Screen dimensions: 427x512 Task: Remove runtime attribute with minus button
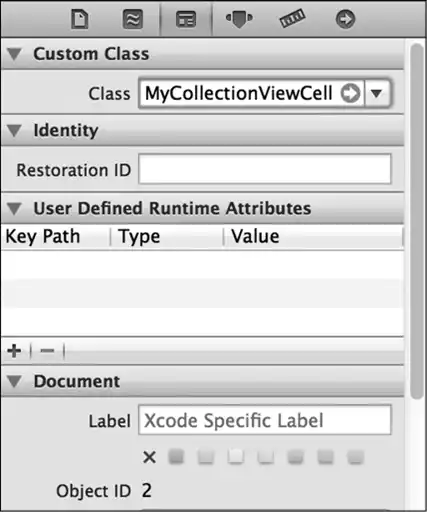[47, 351]
